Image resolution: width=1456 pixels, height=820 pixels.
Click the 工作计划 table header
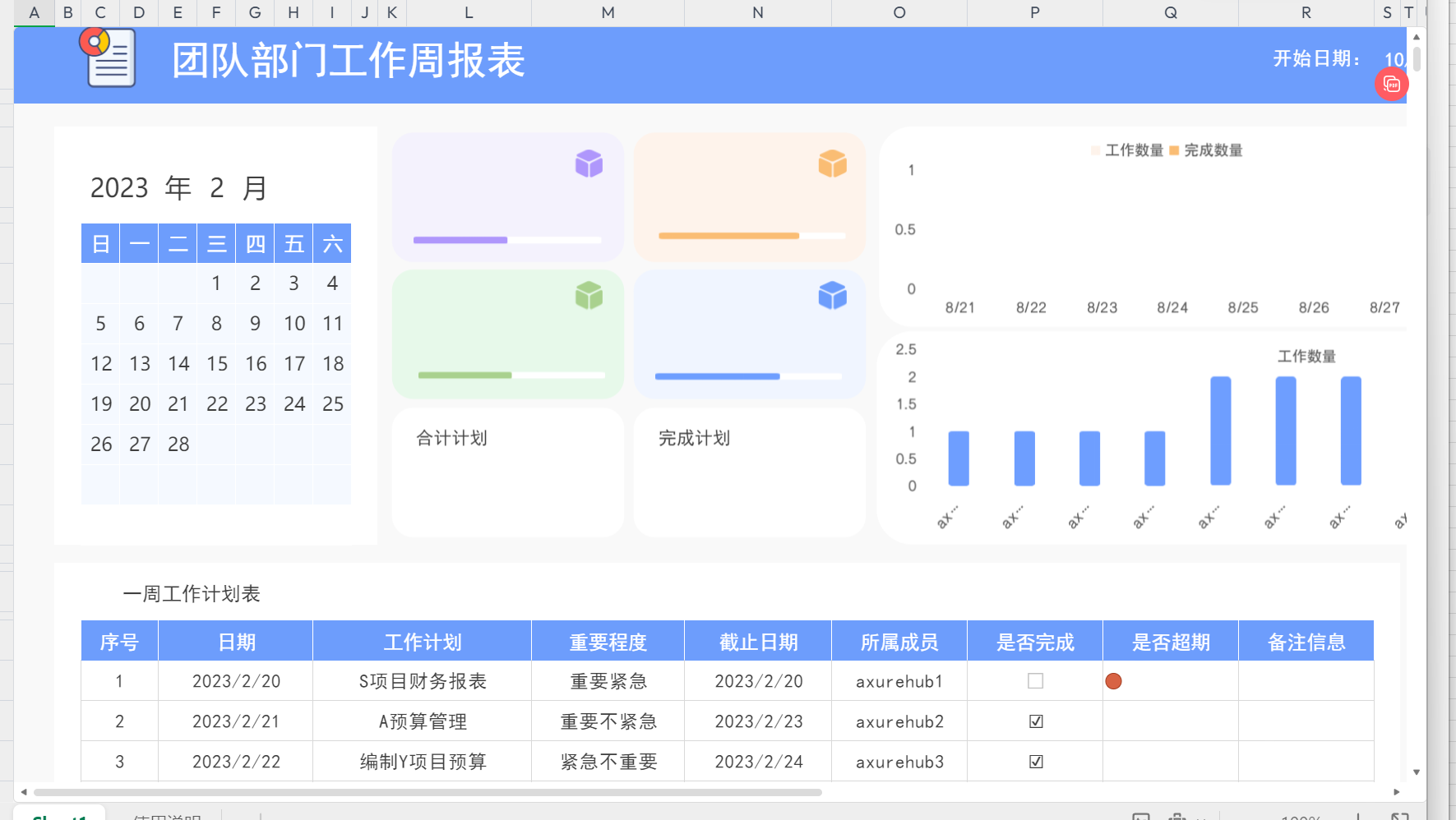click(423, 642)
